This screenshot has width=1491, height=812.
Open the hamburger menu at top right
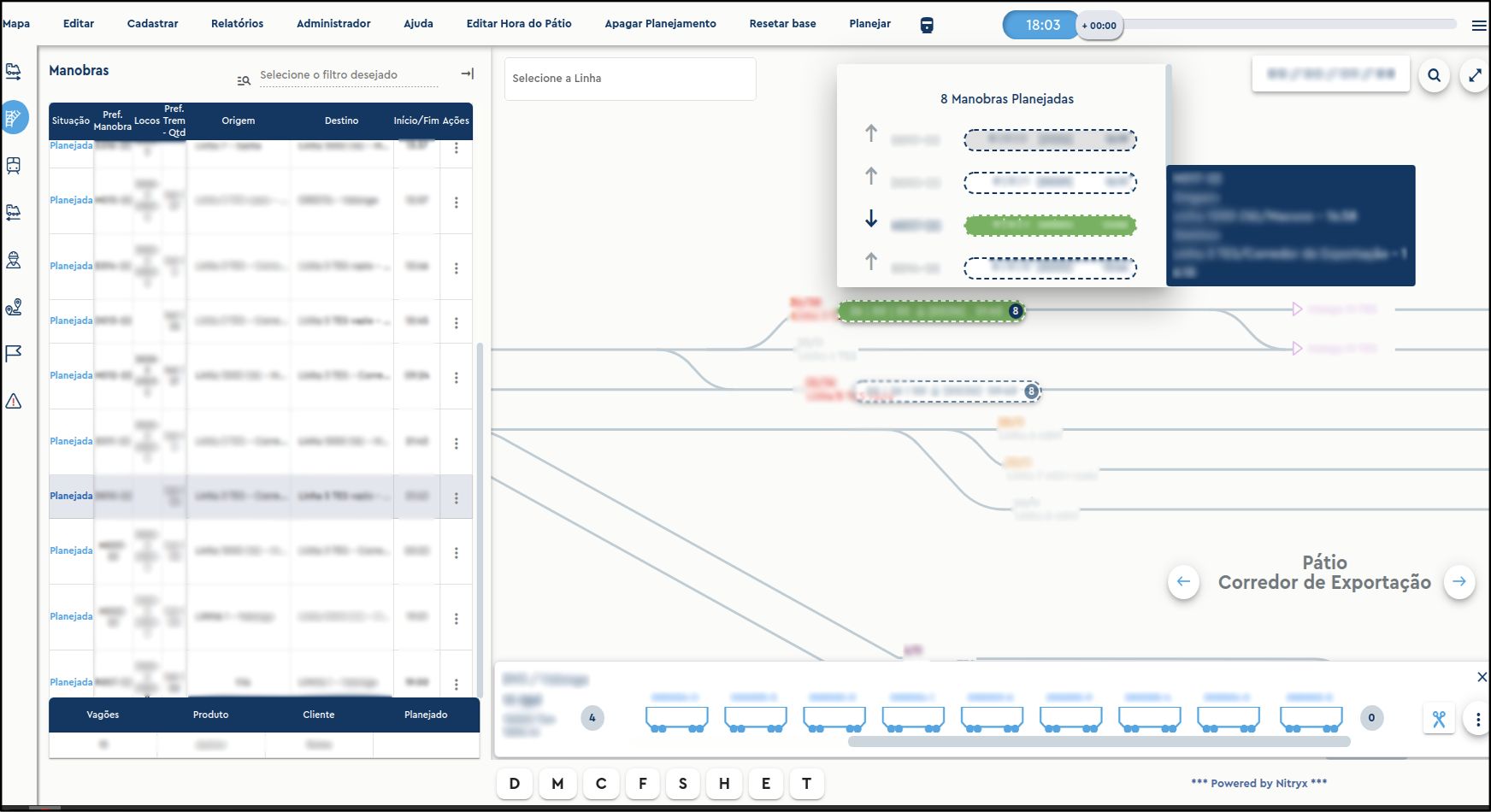(1478, 26)
